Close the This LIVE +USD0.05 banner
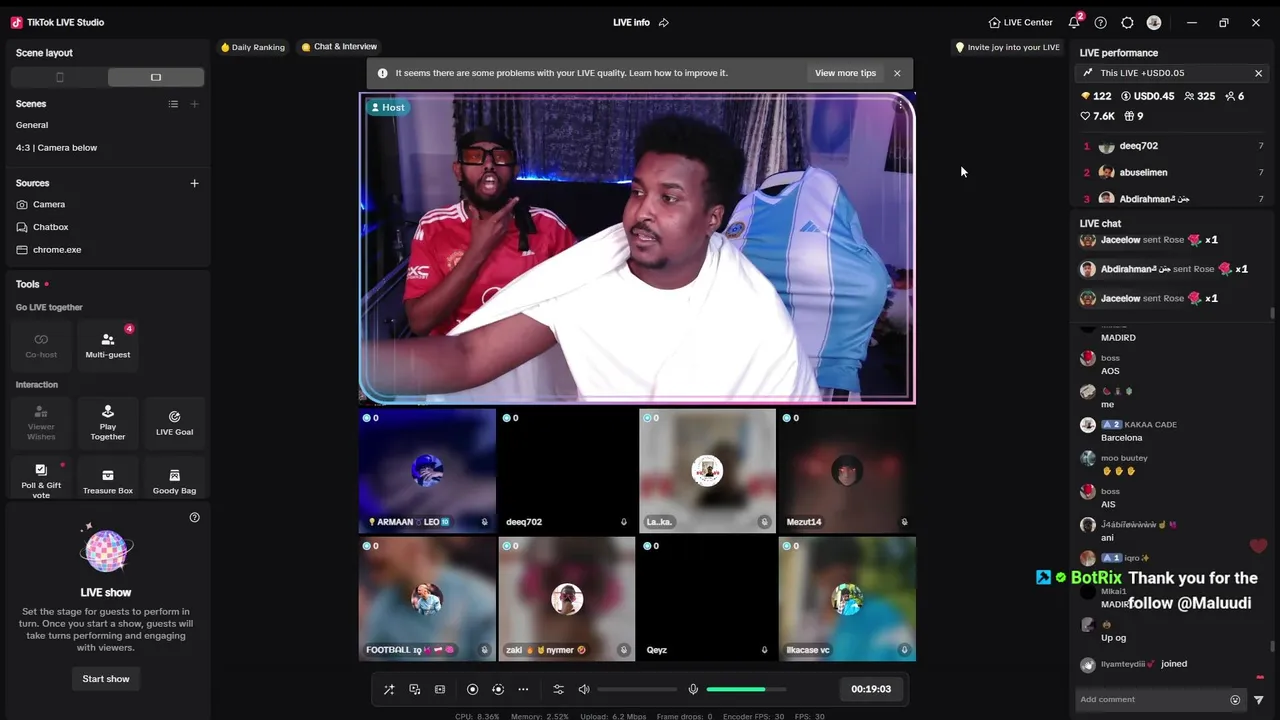 pyautogui.click(x=1258, y=73)
